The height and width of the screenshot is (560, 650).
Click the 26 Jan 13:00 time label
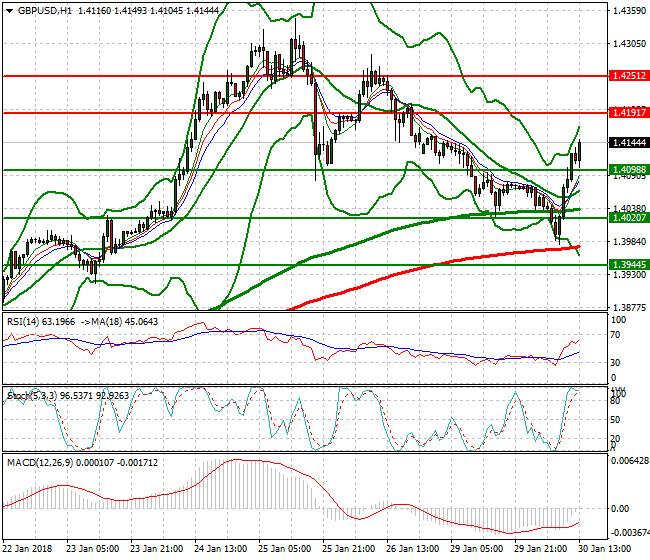(412, 549)
